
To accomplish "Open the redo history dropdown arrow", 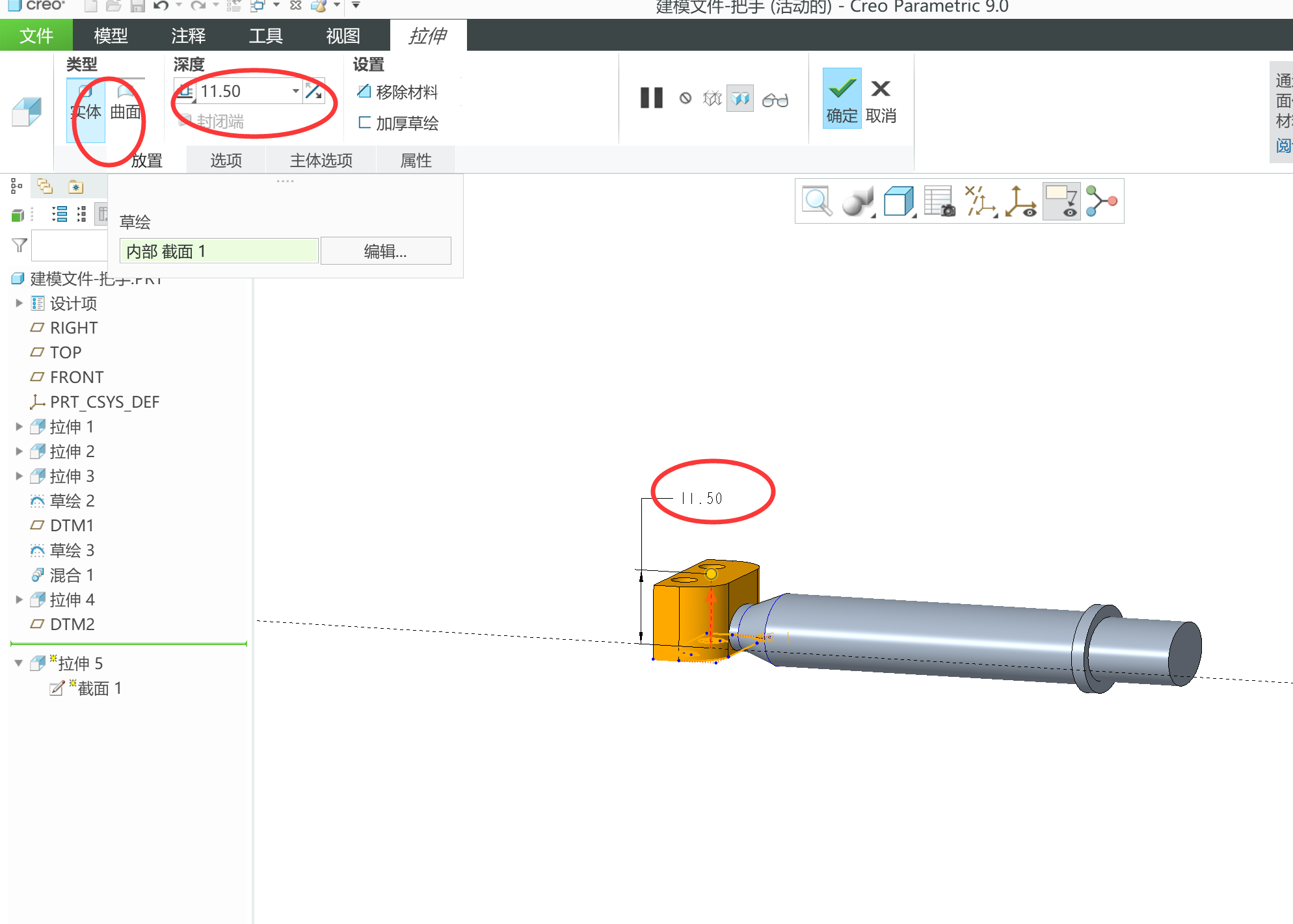I will 216,6.
